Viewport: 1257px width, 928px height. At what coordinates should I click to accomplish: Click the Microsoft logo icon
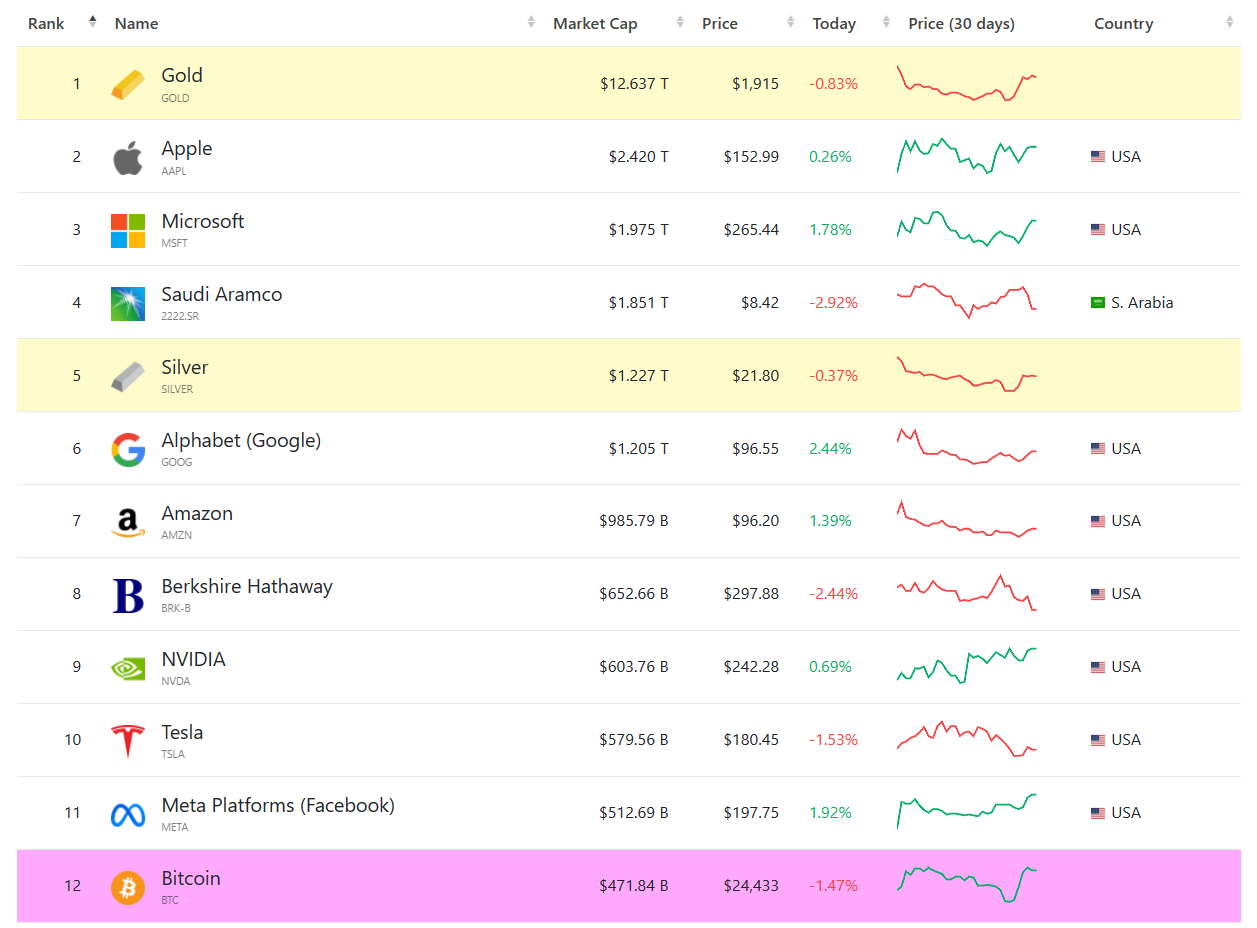pos(127,230)
